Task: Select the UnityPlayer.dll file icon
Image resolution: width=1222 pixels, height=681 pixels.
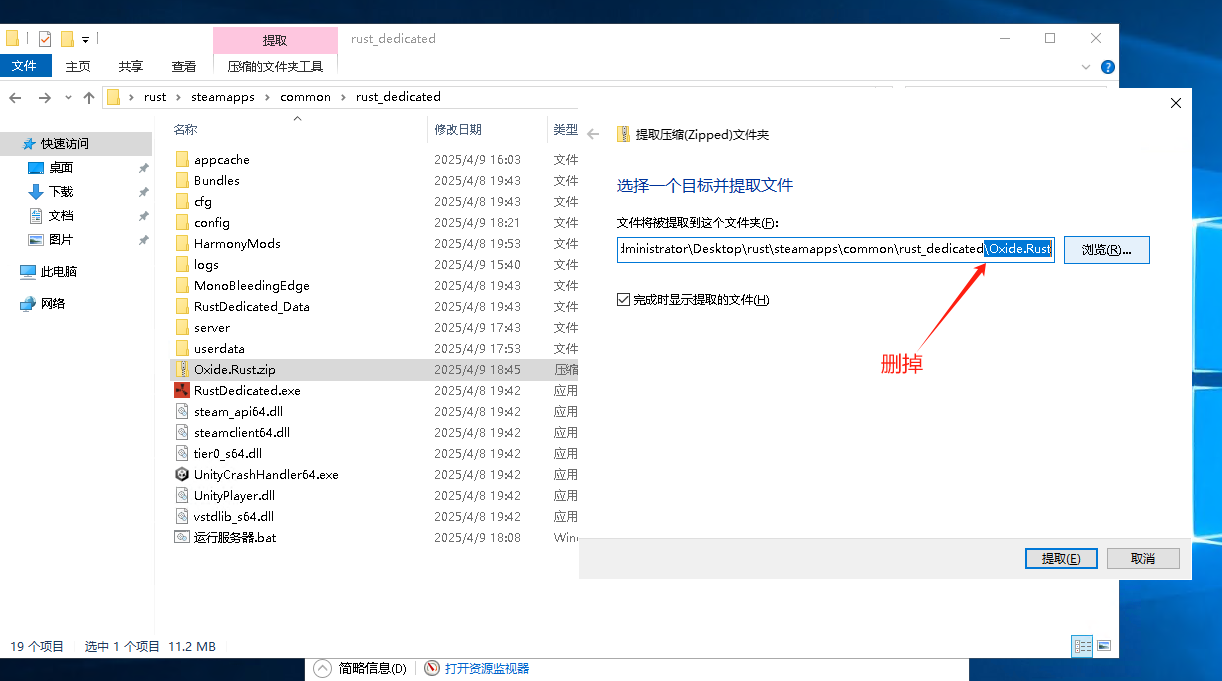Action: 182,495
